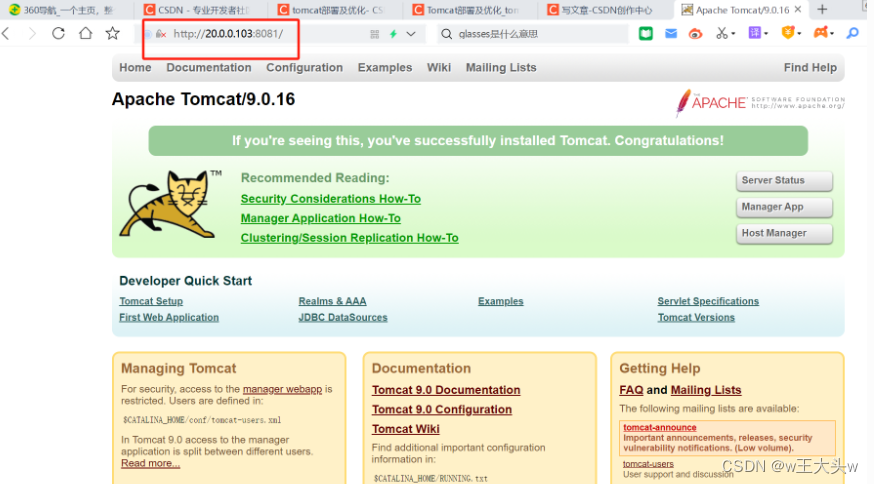This screenshot has height=484, width=874.
Task: Expand the dropdown arrow beside game controller
Action: tap(832, 34)
